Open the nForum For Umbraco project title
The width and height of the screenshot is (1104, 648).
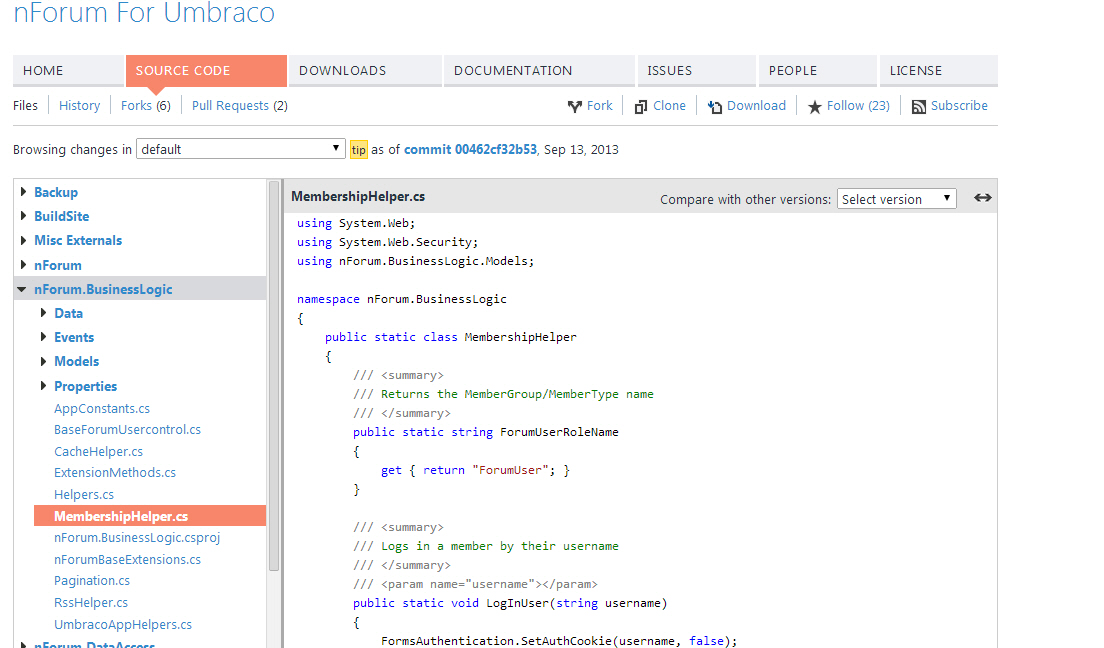[x=144, y=13]
